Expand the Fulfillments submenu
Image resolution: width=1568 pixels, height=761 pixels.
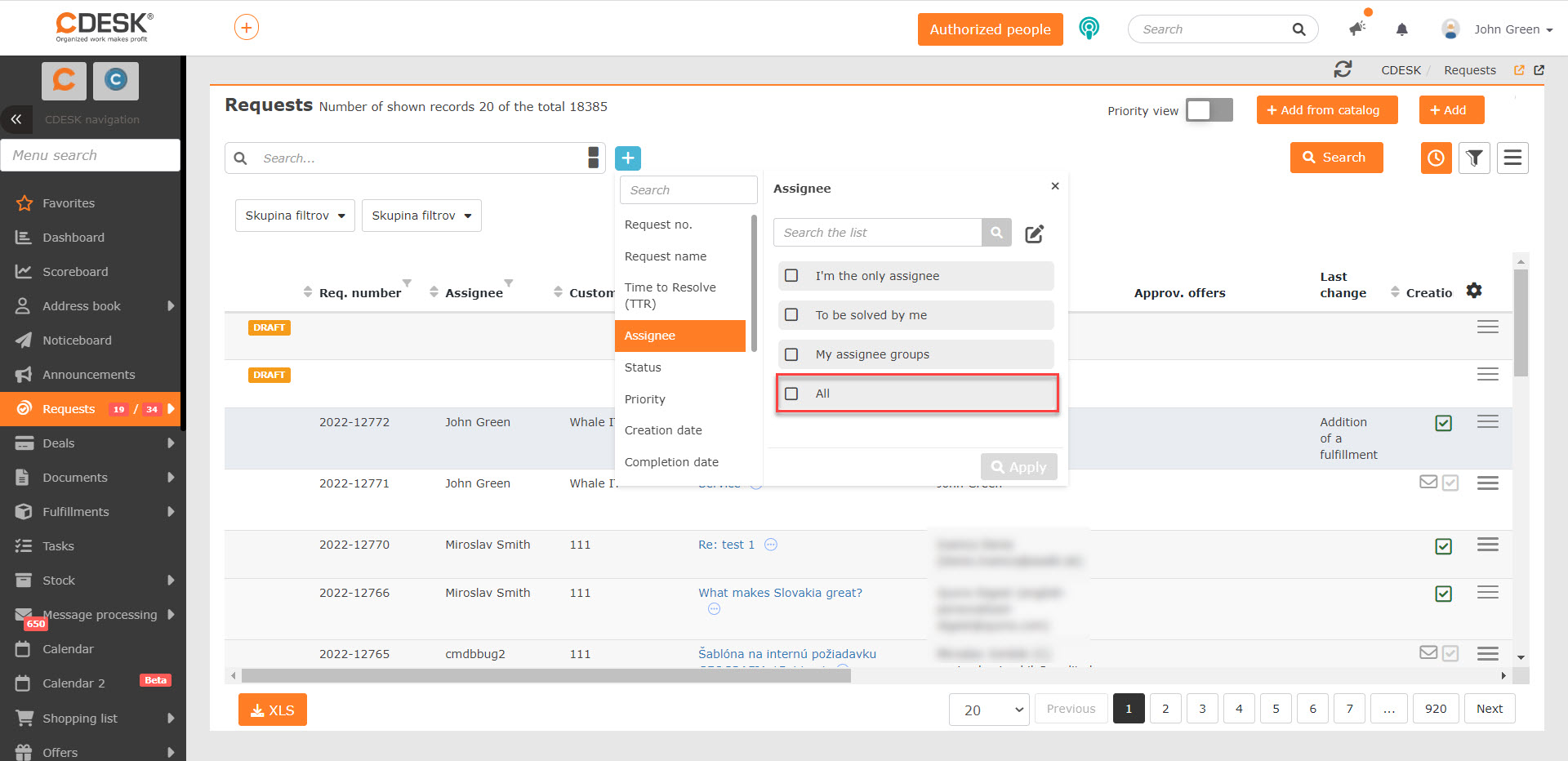click(171, 512)
